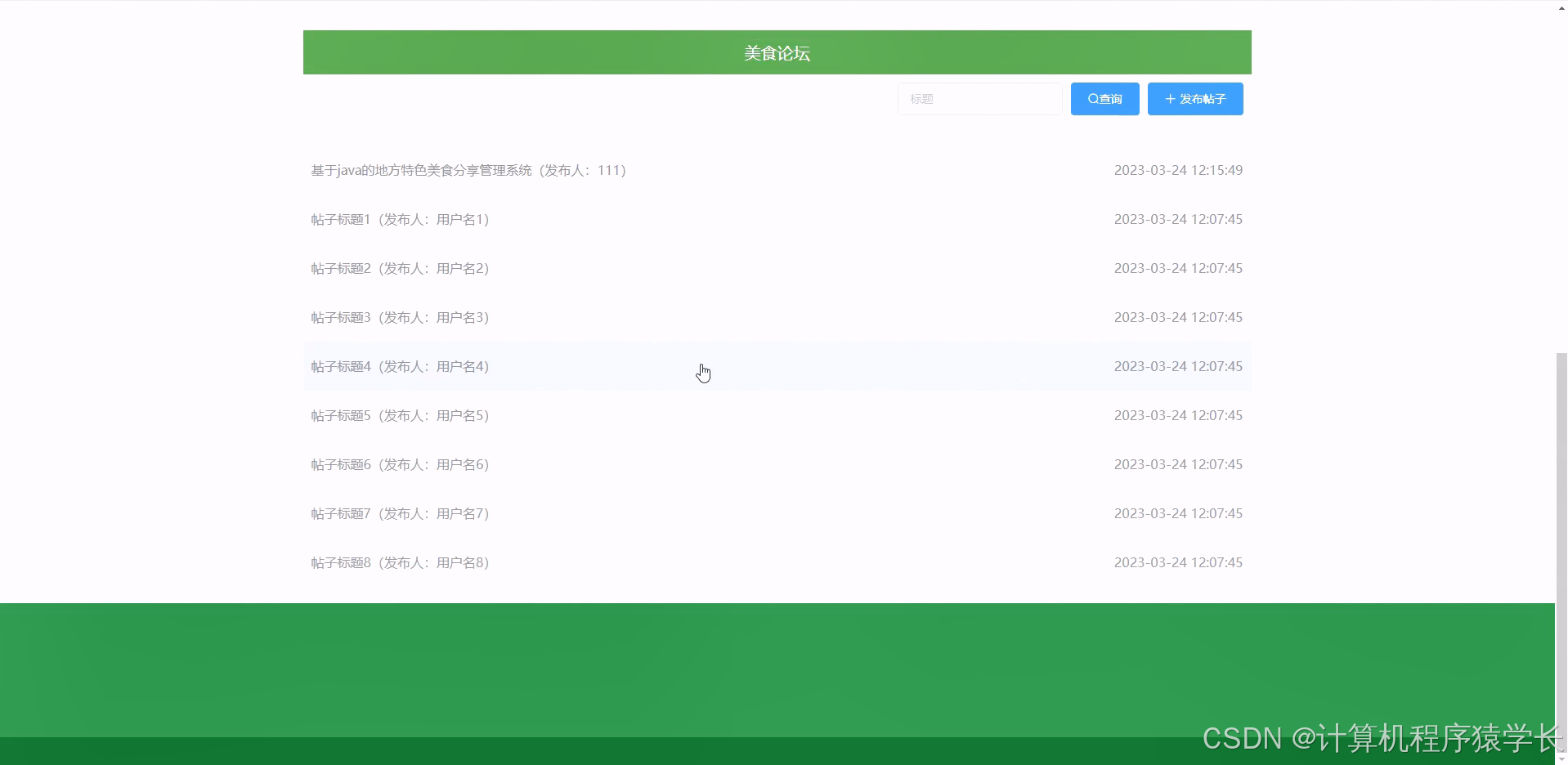
Task: Open the post 帖子标题1 by 用户名1
Action: point(399,219)
